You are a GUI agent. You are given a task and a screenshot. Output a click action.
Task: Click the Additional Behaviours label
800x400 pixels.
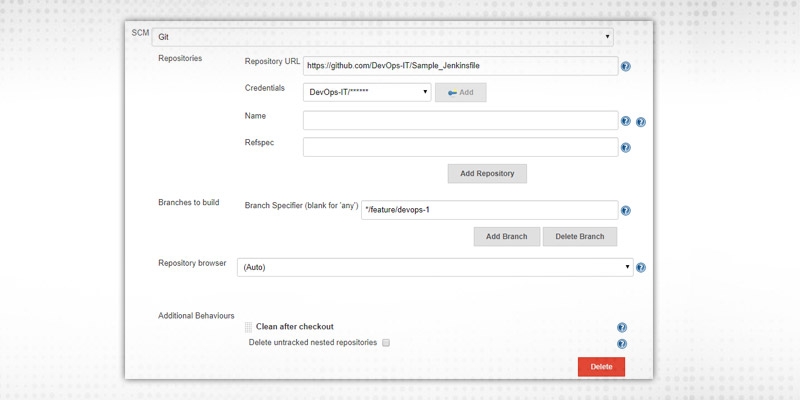pos(196,316)
